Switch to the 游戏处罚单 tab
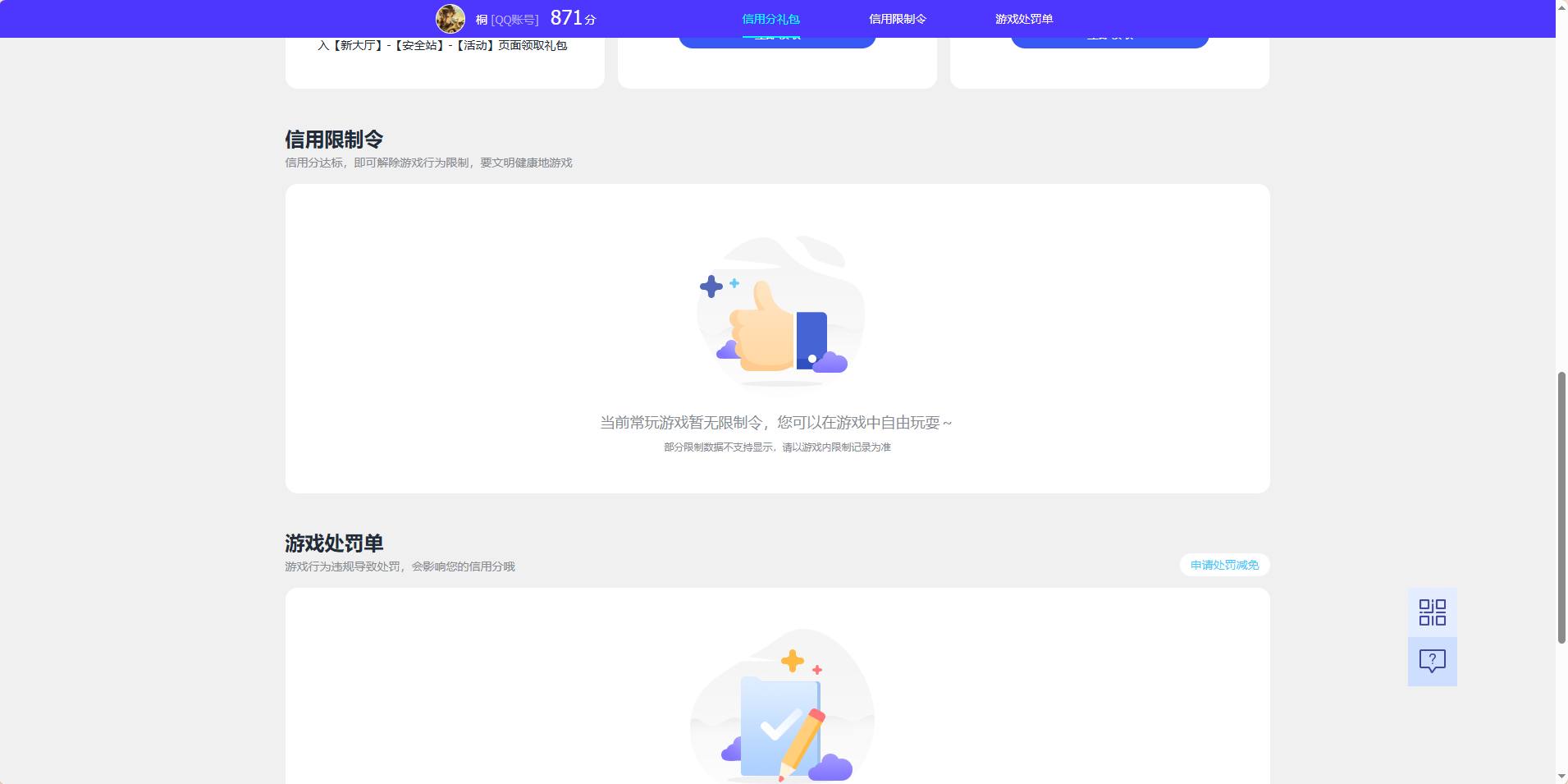Image resolution: width=1568 pixels, height=784 pixels. [x=1024, y=19]
